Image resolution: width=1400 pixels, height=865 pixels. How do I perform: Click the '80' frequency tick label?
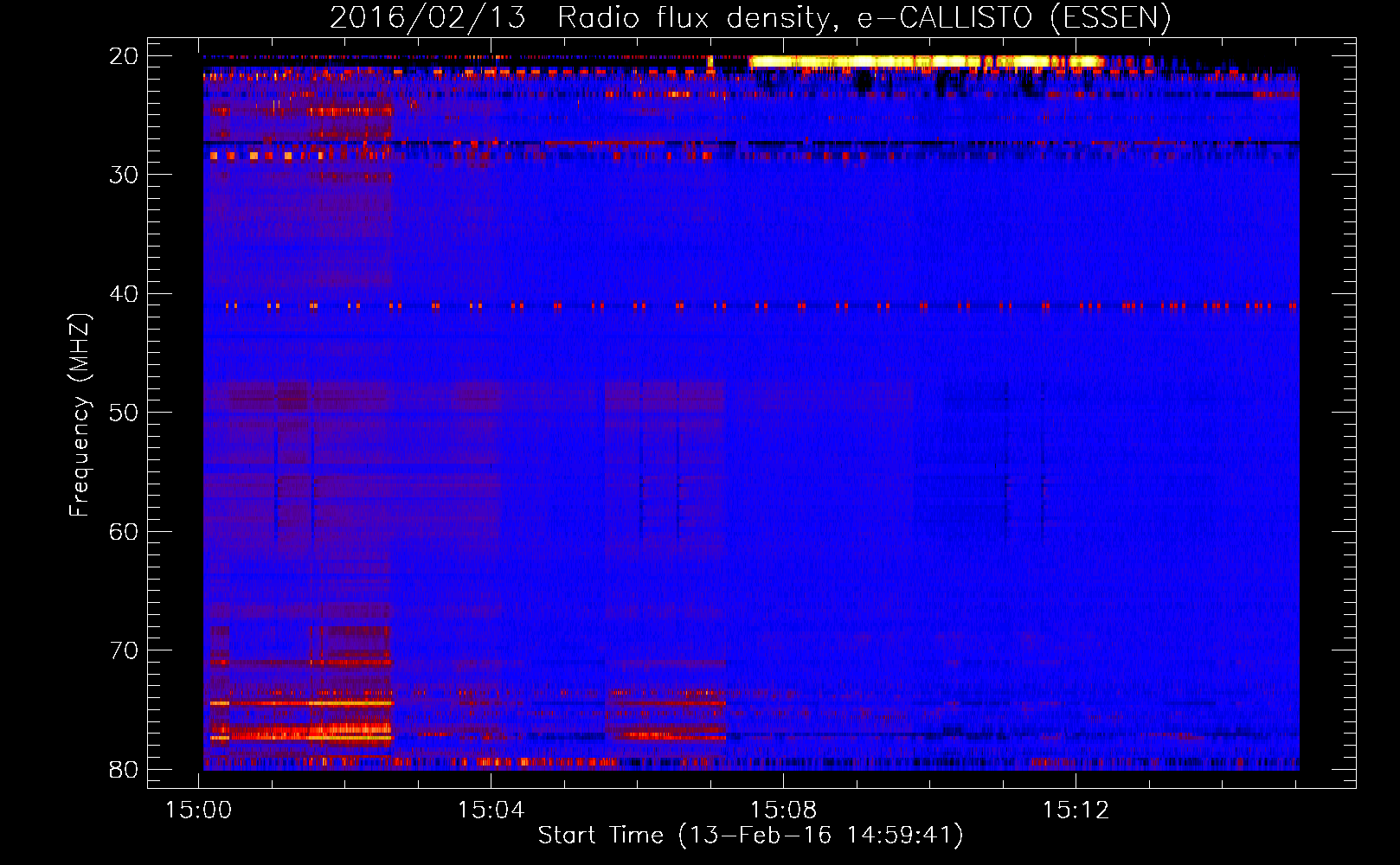124,770
